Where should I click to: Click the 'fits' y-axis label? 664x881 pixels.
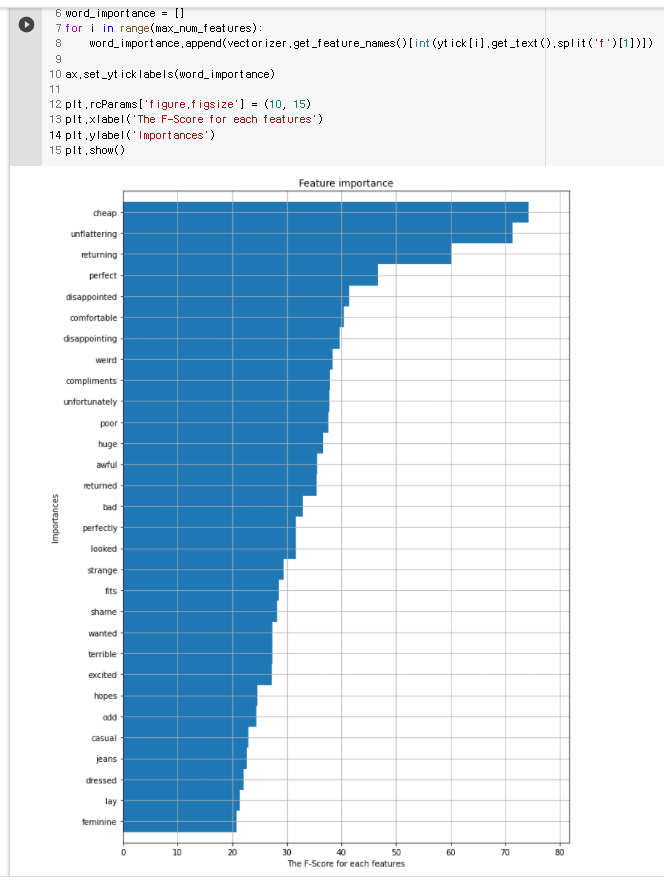111,591
